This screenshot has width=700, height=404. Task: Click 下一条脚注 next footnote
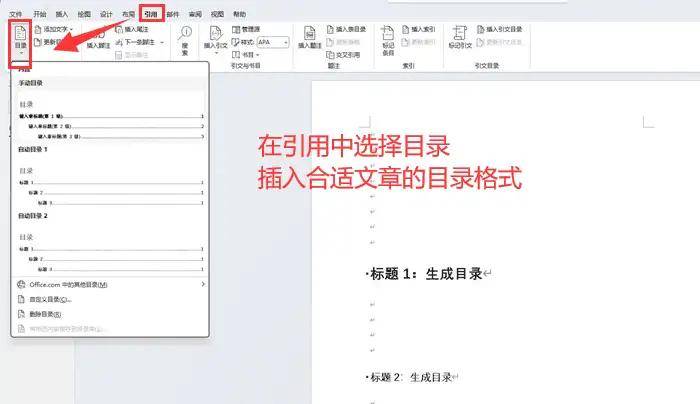pos(135,42)
